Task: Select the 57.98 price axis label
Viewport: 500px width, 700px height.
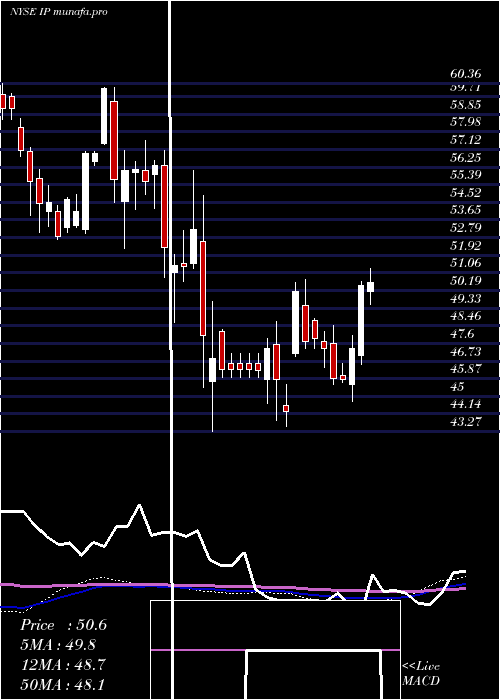Action: (465, 122)
